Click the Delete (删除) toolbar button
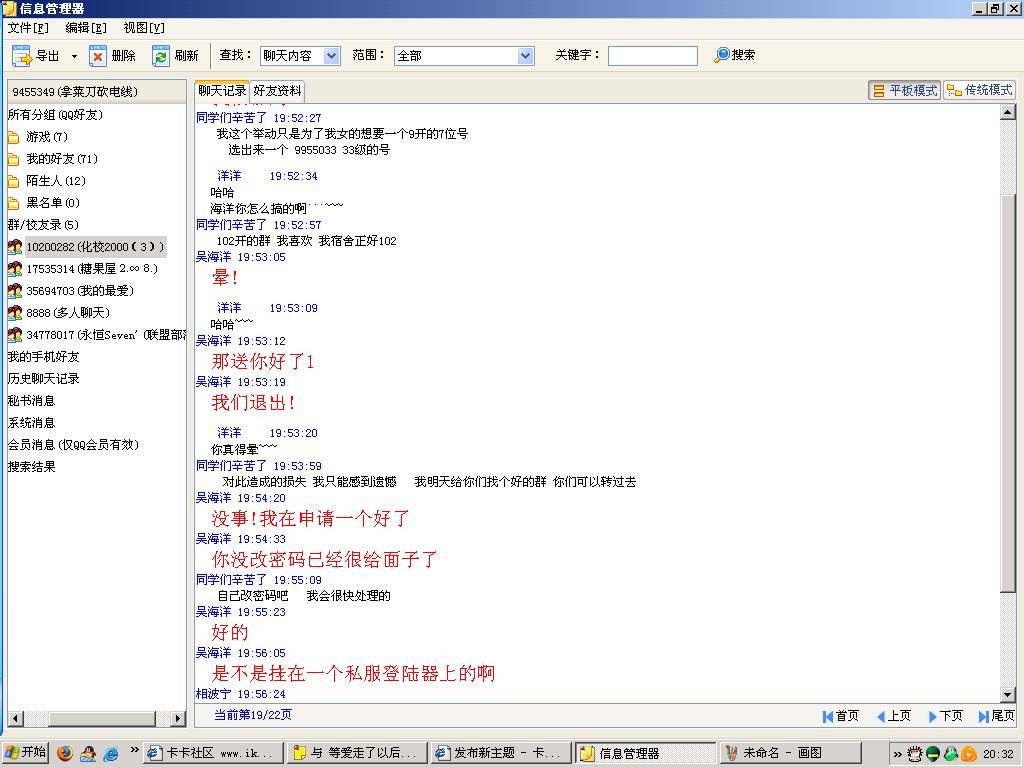The height and width of the screenshot is (768, 1024). coord(112,56)
